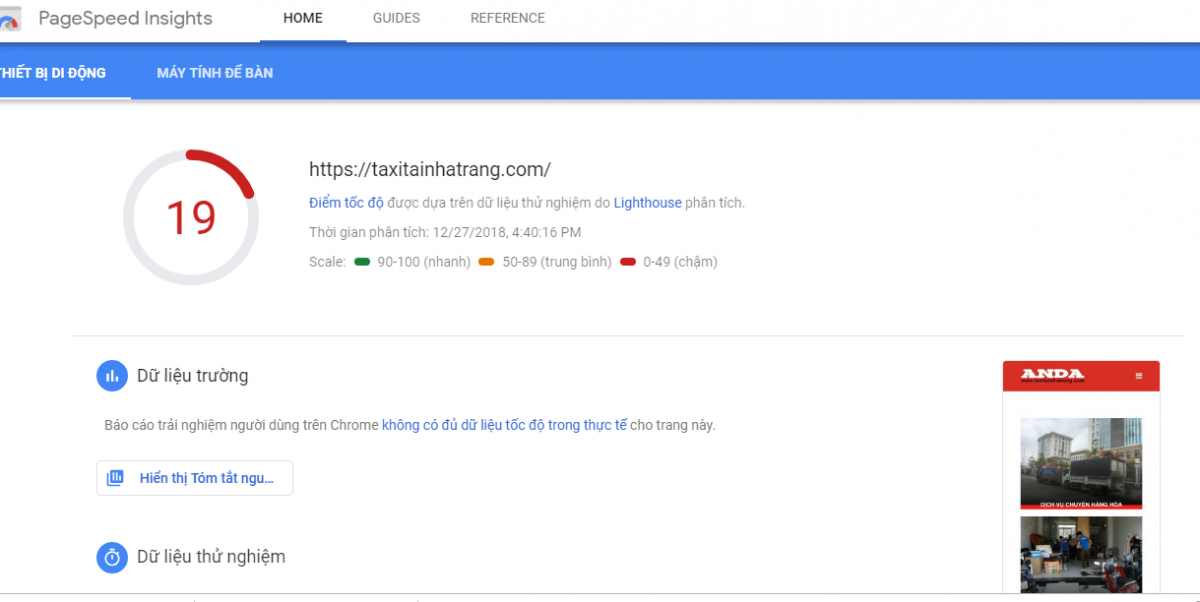Open the HOME tab
This screenshot has height=602, width=1200.
click(x=302, y=18)
